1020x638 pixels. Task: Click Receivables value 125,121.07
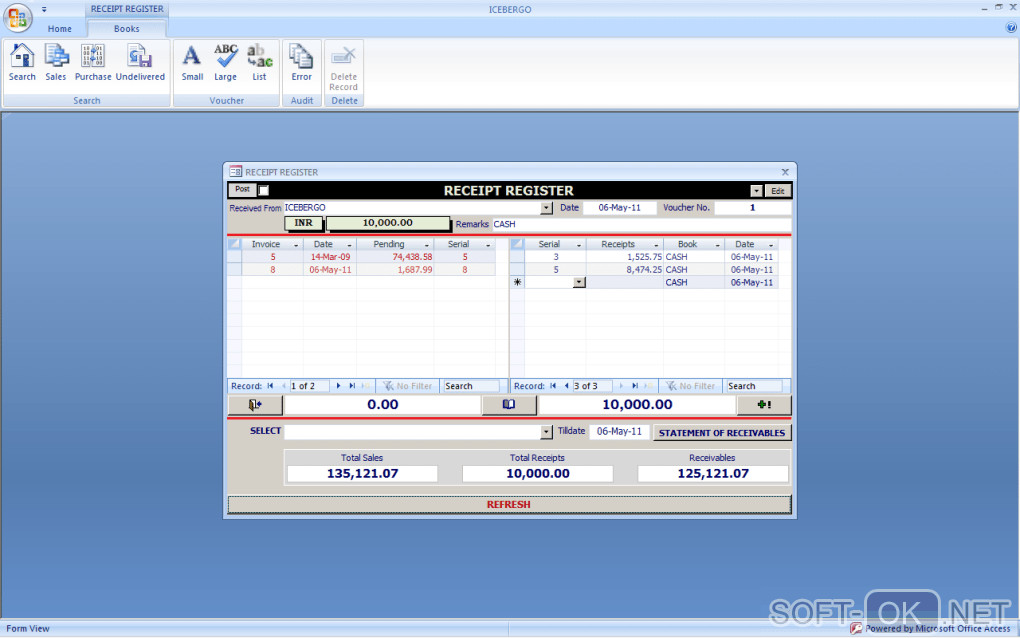point(713,473)
